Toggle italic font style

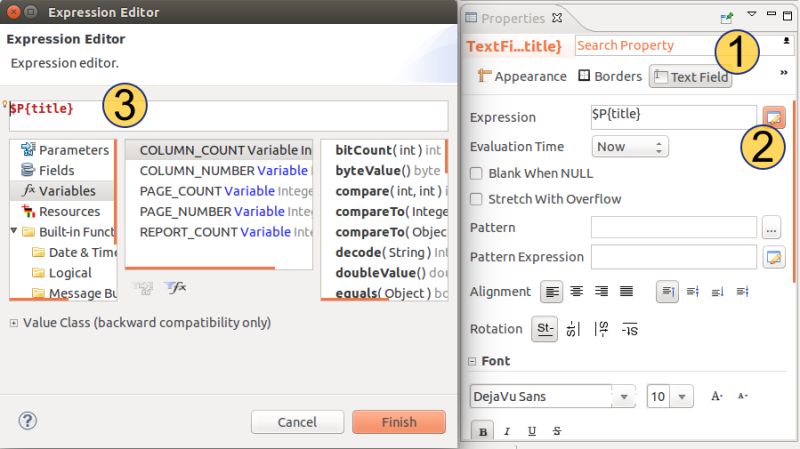(507, 432)
